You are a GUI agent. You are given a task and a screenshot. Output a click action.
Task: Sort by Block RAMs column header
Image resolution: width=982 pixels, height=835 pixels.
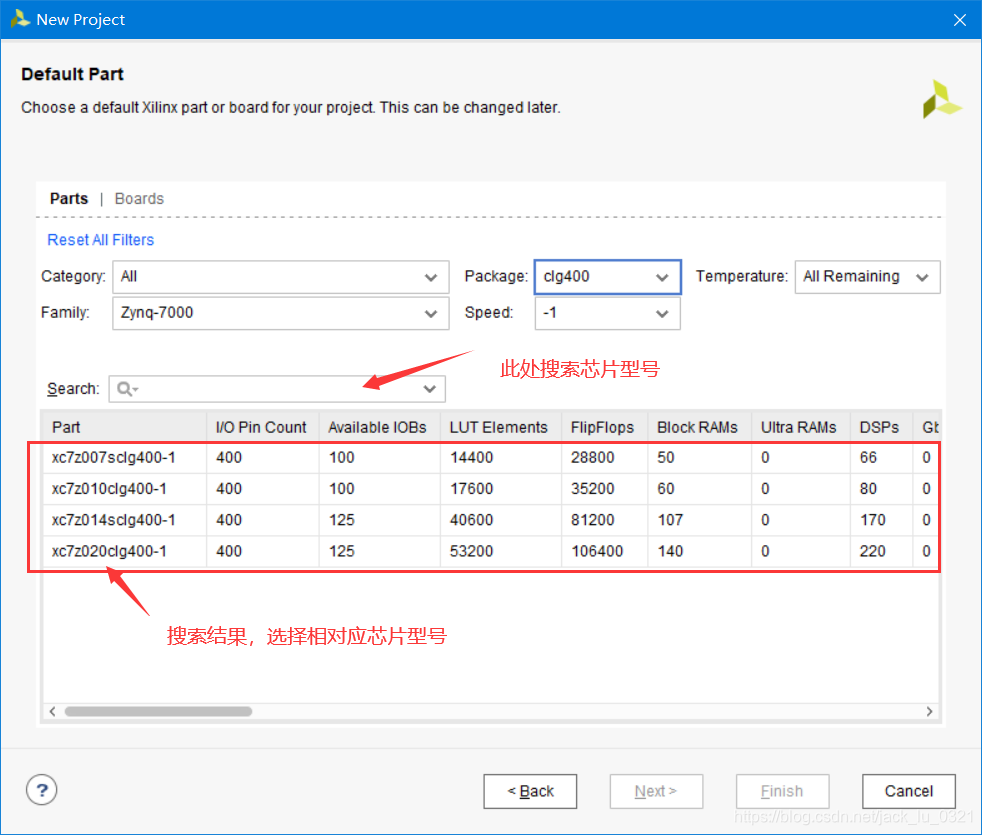[700, 427]
